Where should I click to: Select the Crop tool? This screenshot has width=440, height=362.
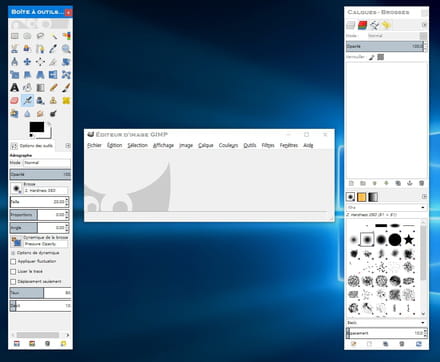click(x=53, y=62)
